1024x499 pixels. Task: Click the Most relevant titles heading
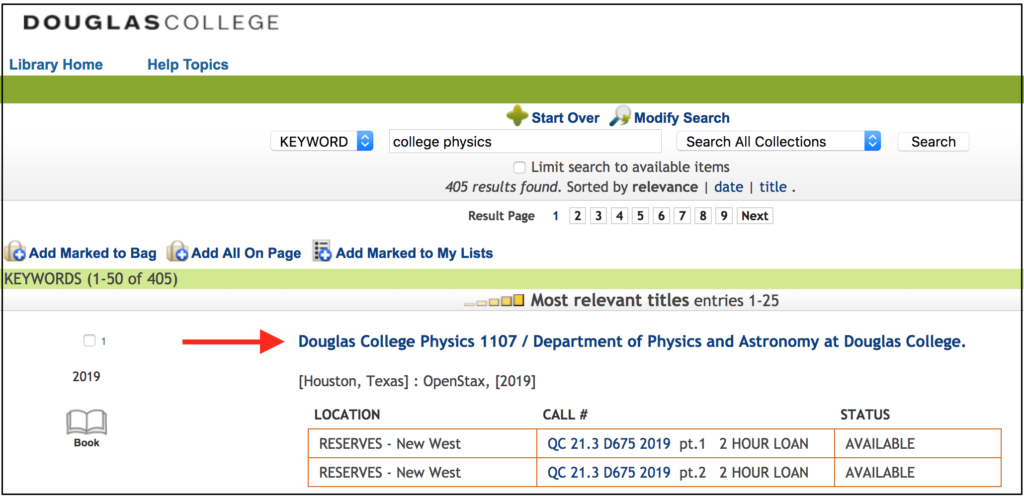[x=609, y=301]
